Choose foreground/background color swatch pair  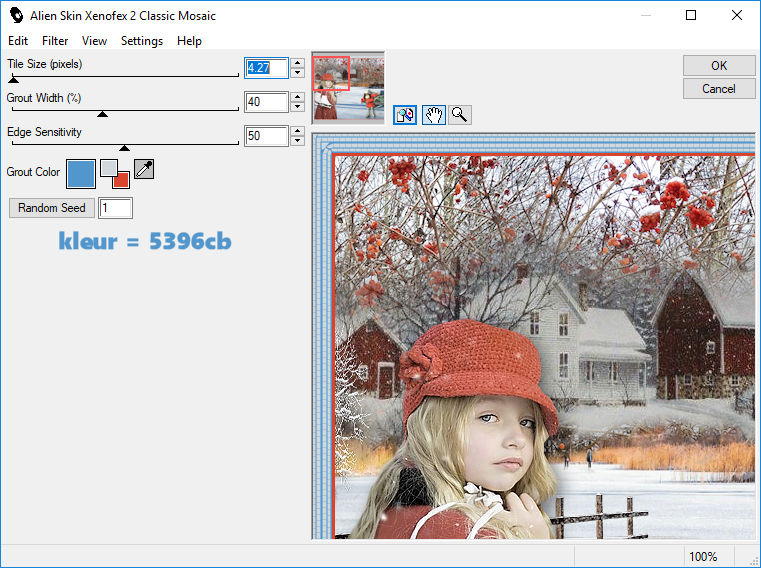[x=115, y=174]
